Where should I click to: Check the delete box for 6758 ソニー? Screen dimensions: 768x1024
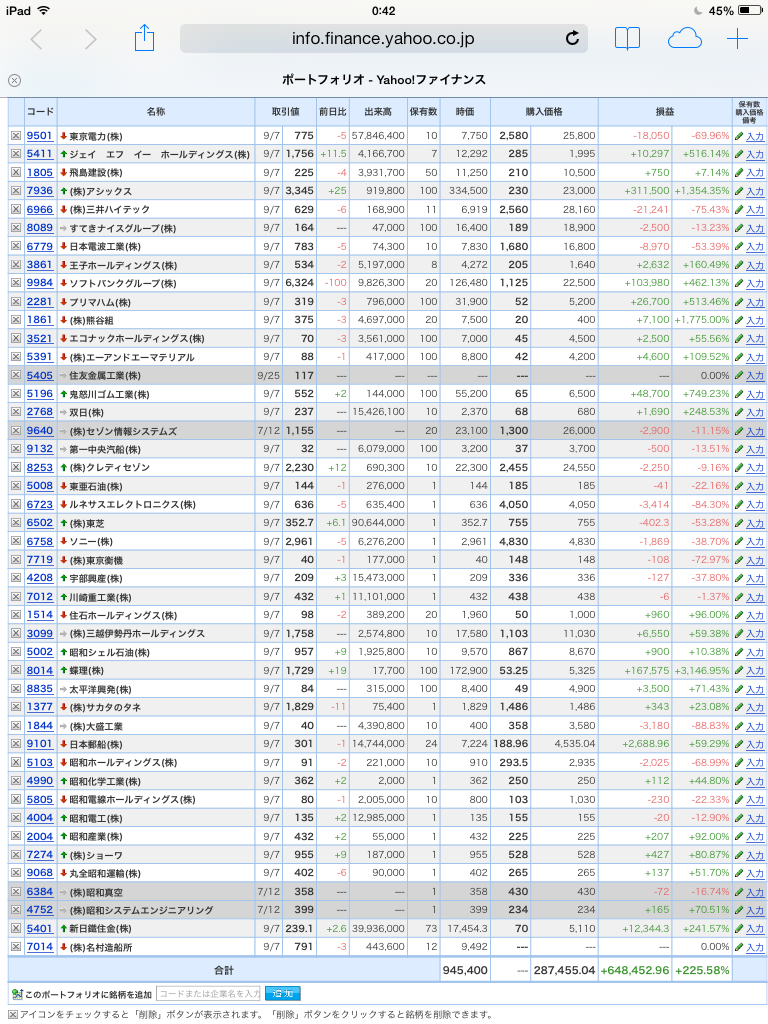coord(15,541)
